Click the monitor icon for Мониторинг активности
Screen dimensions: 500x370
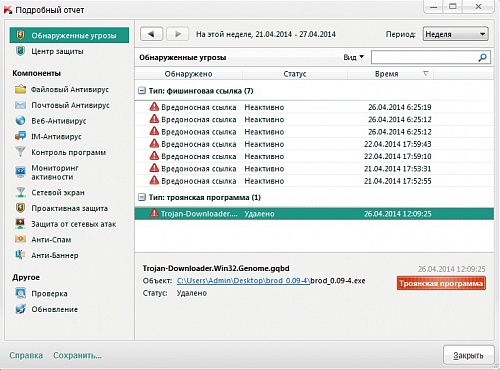coord(21,172)
